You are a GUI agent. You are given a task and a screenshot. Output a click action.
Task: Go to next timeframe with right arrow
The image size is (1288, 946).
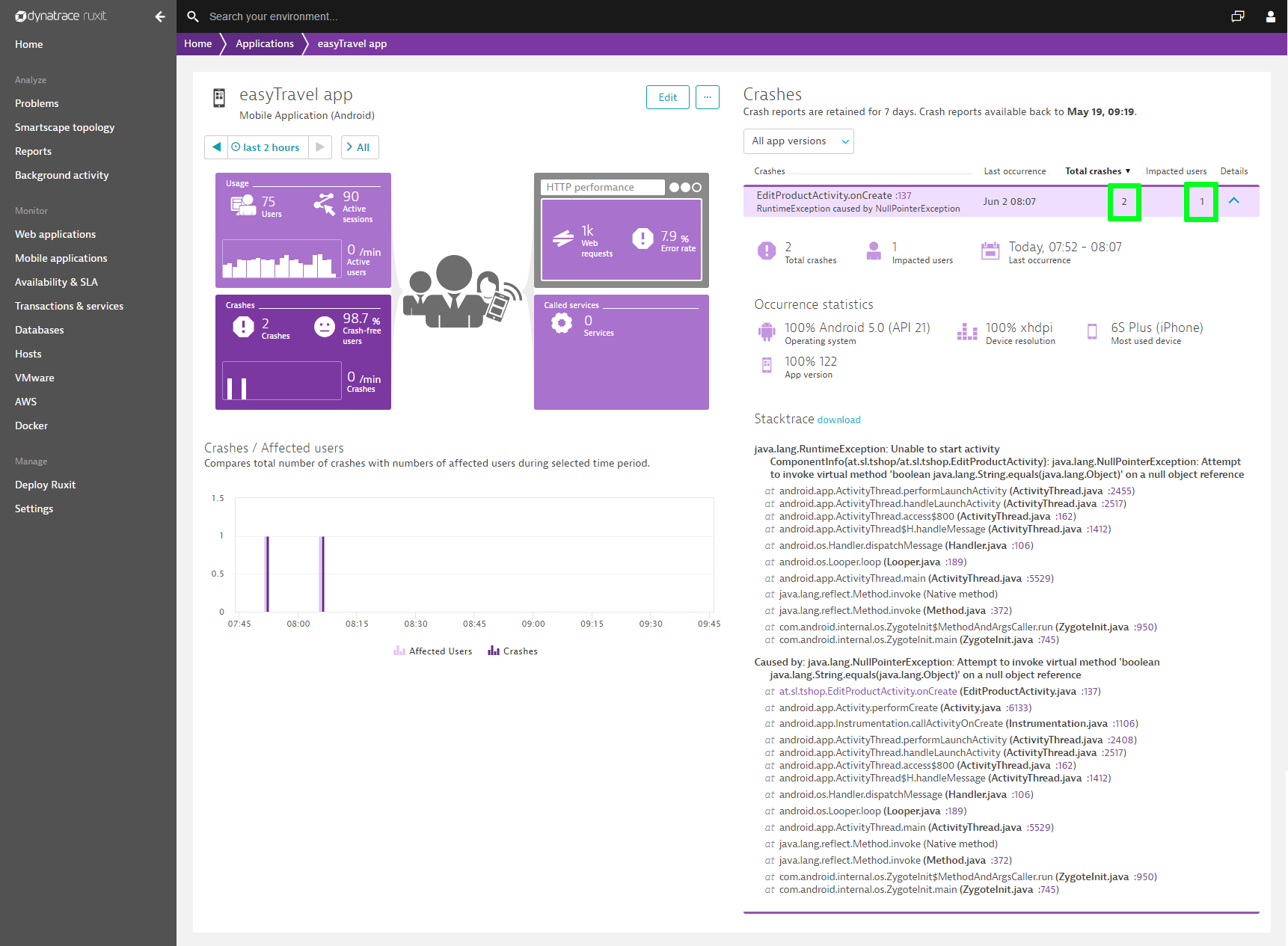(x=320, y=147)
